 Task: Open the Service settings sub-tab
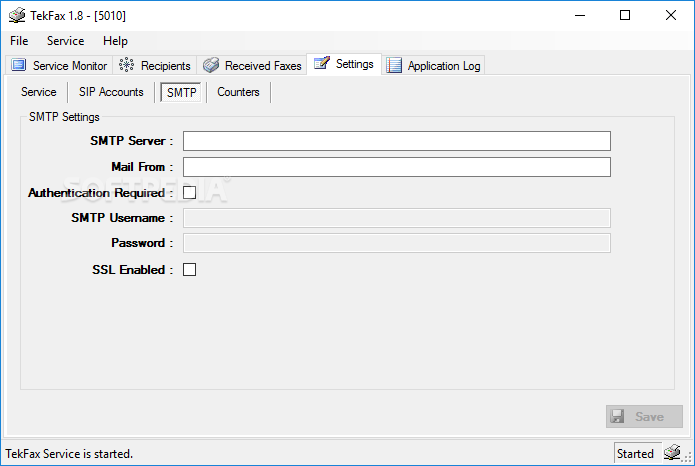tap(39, 92)
